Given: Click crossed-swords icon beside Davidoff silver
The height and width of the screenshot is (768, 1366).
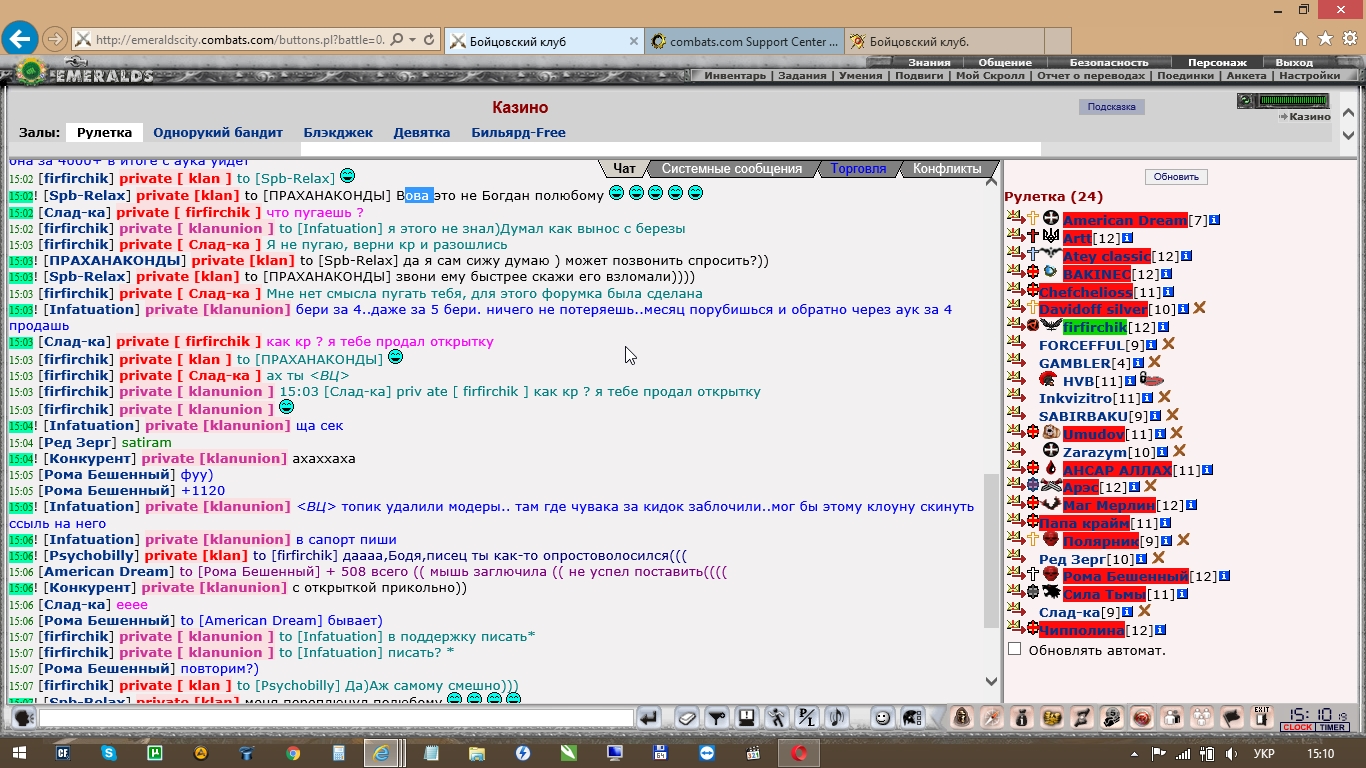Looking at the screenshot, I should [1199, 309].
